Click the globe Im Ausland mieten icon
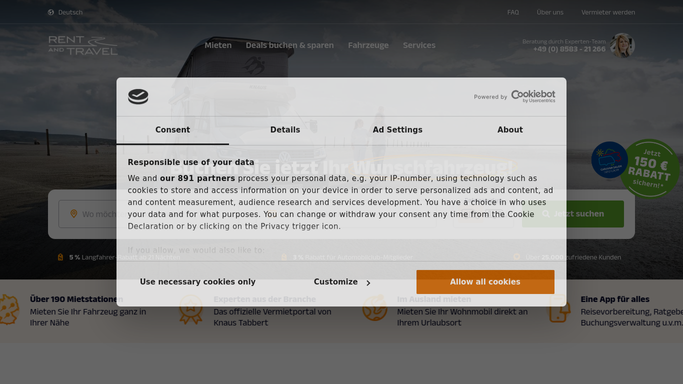Image resolution: width=683 pixels, height=384 pixels. [x=375, y=308]
